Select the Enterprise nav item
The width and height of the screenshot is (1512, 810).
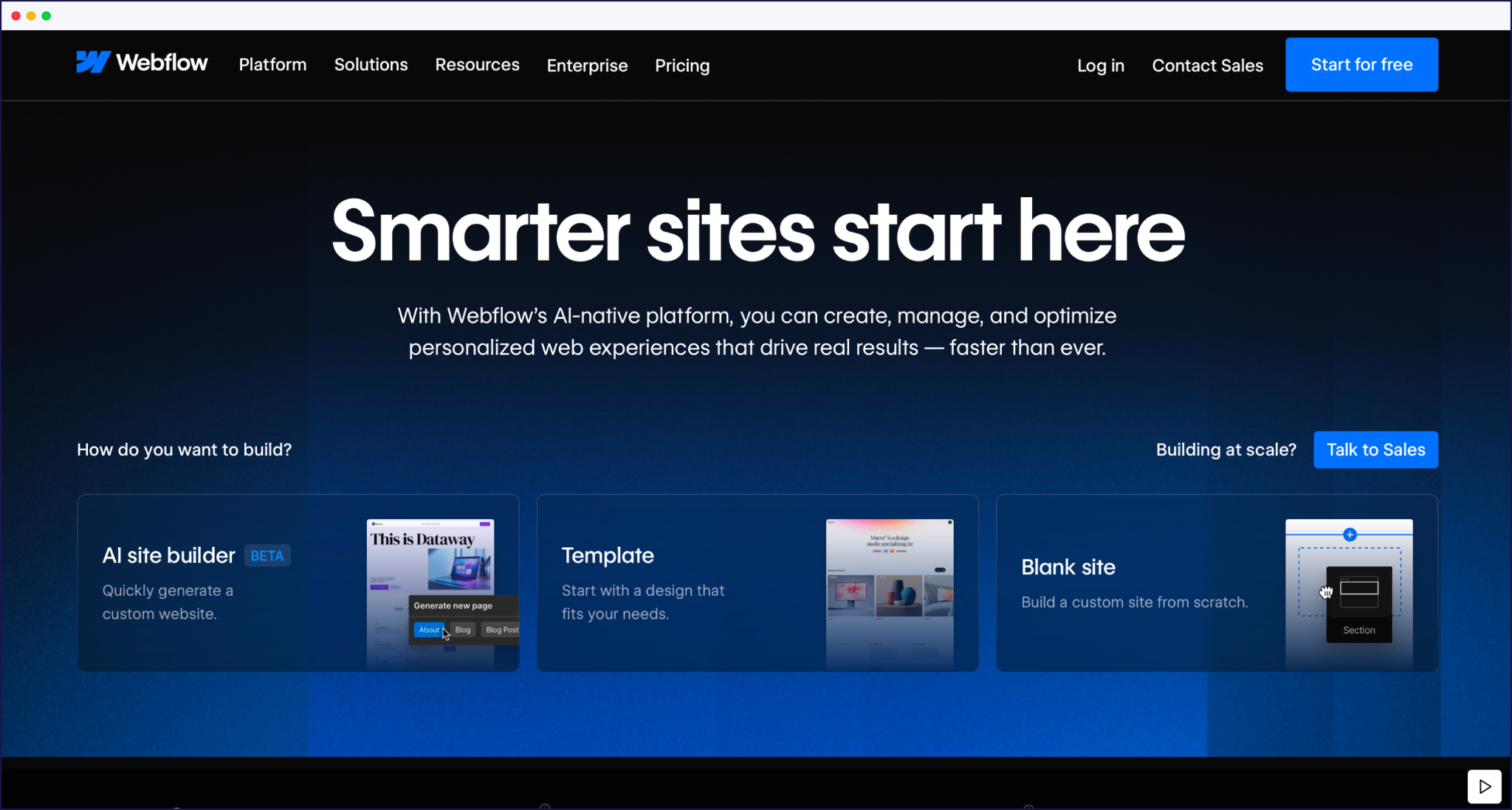click(587, 65)
